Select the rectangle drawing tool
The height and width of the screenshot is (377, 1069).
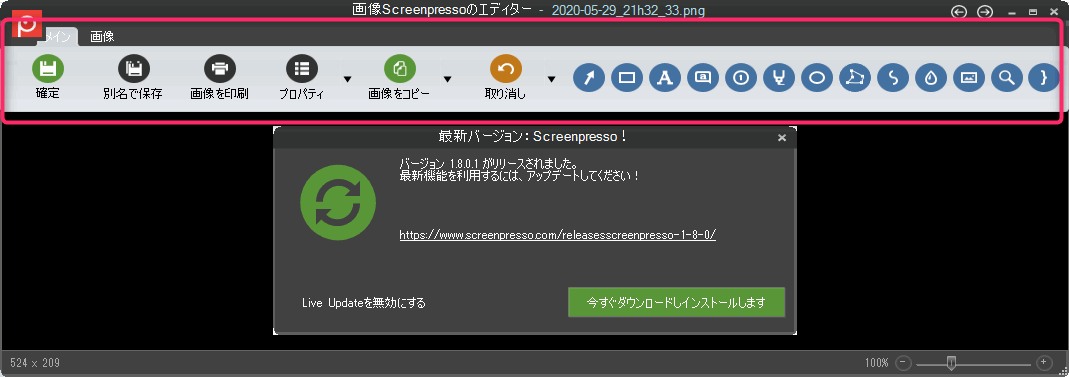[627, 78]
